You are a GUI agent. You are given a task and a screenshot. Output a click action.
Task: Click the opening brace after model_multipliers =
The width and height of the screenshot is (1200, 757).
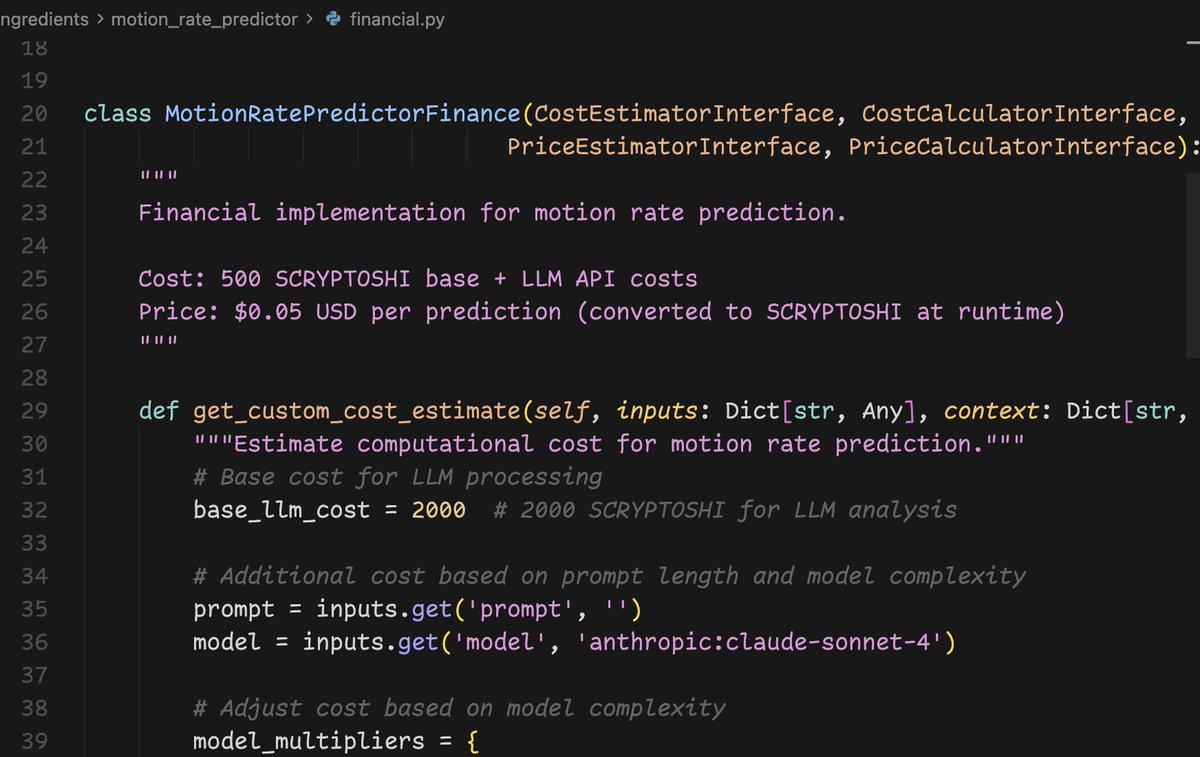point(473,741)
